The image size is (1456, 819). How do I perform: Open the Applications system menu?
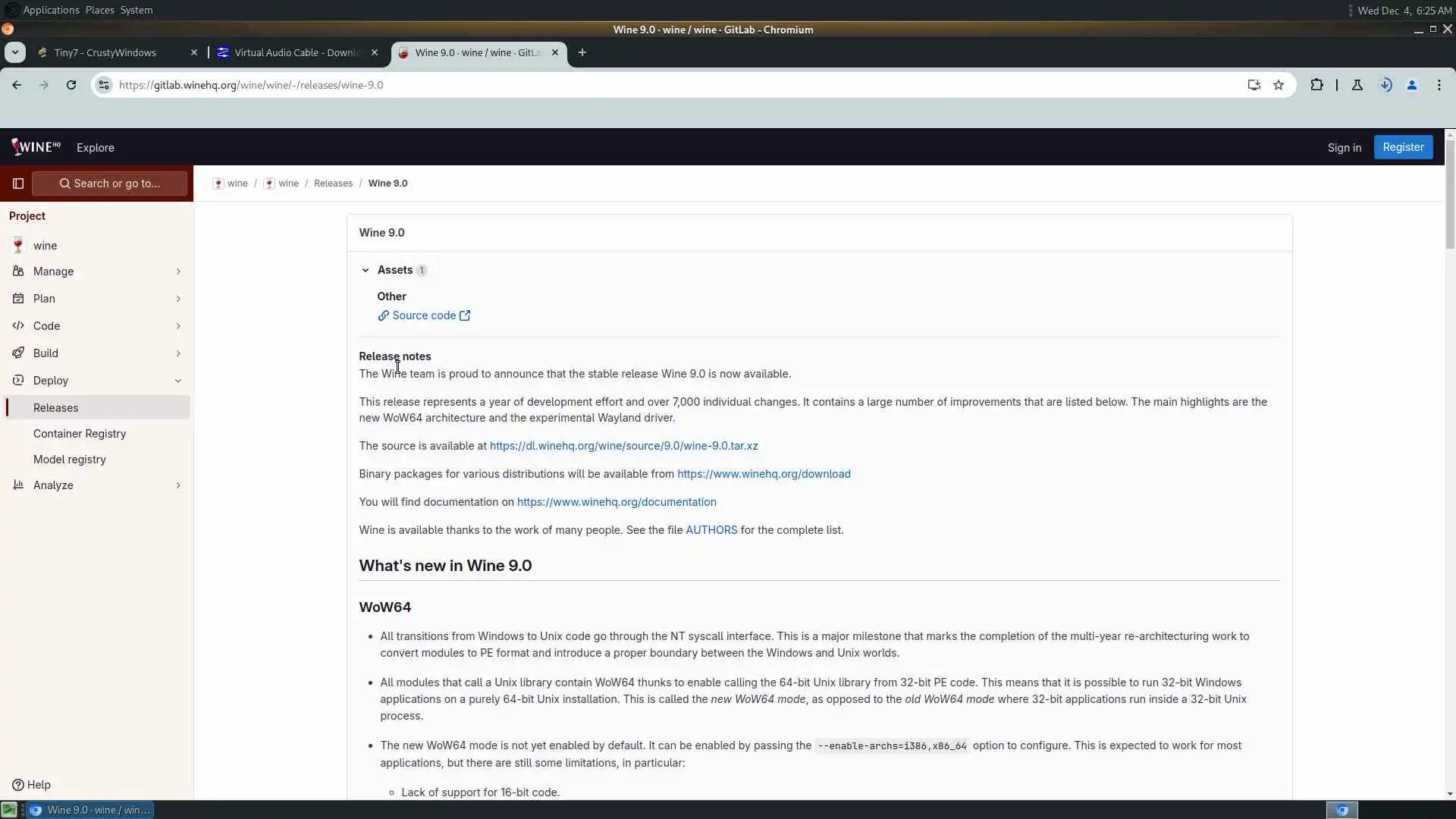click(51, 10)
